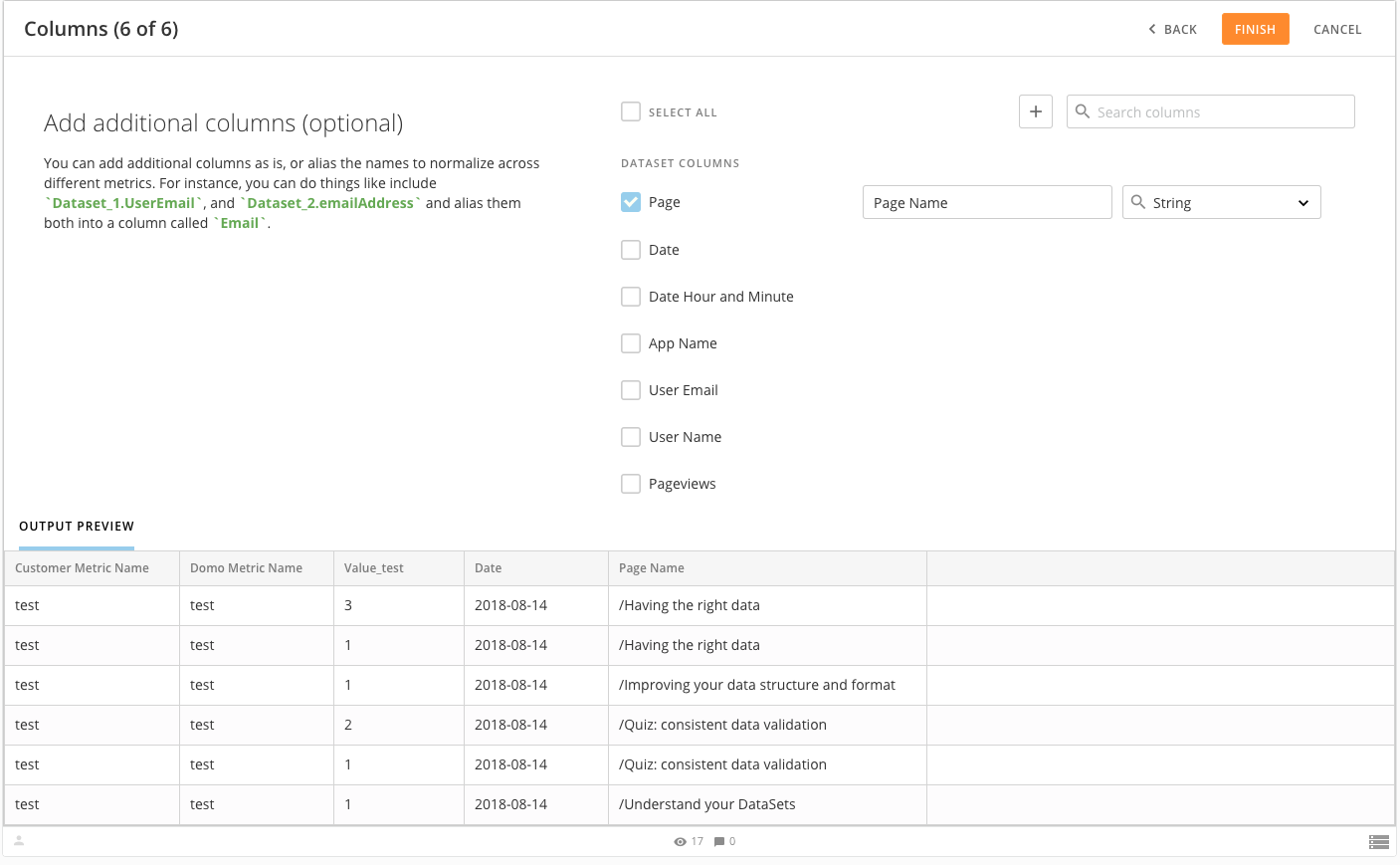
Task: Select the Output Preview tab
Action: click(77, 527)
